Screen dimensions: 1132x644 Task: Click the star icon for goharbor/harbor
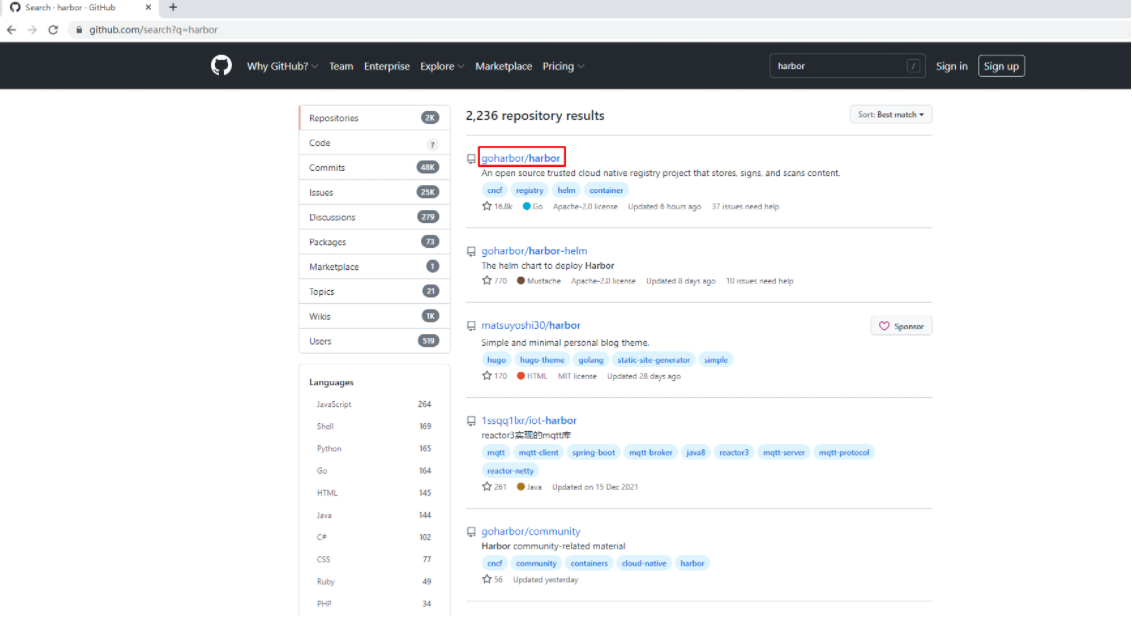click(x=487, y=206)
